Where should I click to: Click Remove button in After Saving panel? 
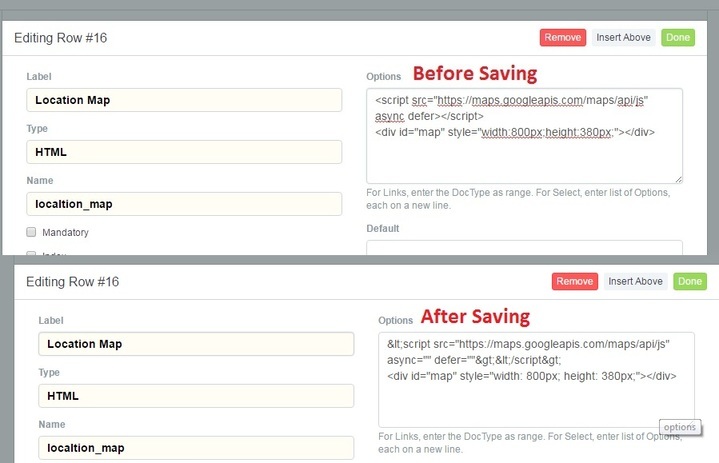tap(575, 281)
